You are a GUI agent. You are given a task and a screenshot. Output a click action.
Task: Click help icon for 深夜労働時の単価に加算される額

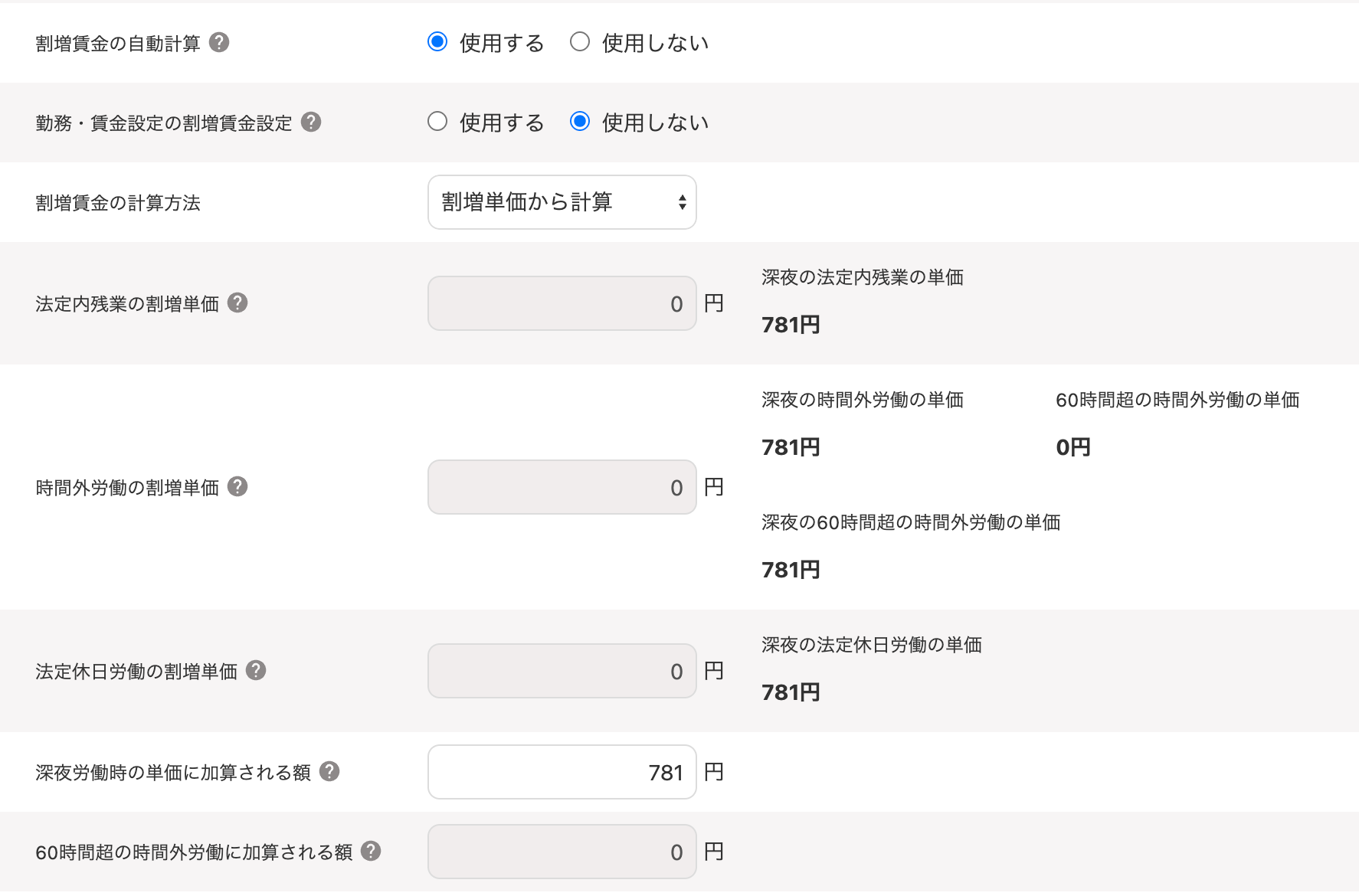(x=329, y=772)
